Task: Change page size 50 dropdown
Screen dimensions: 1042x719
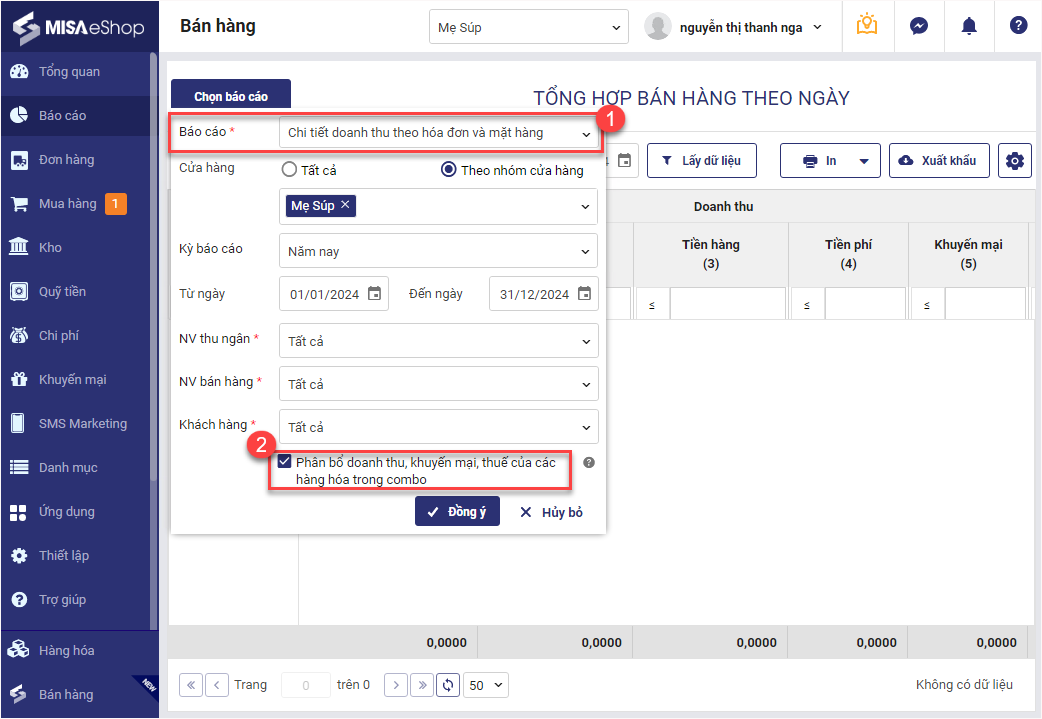Action: coord(486,685)
